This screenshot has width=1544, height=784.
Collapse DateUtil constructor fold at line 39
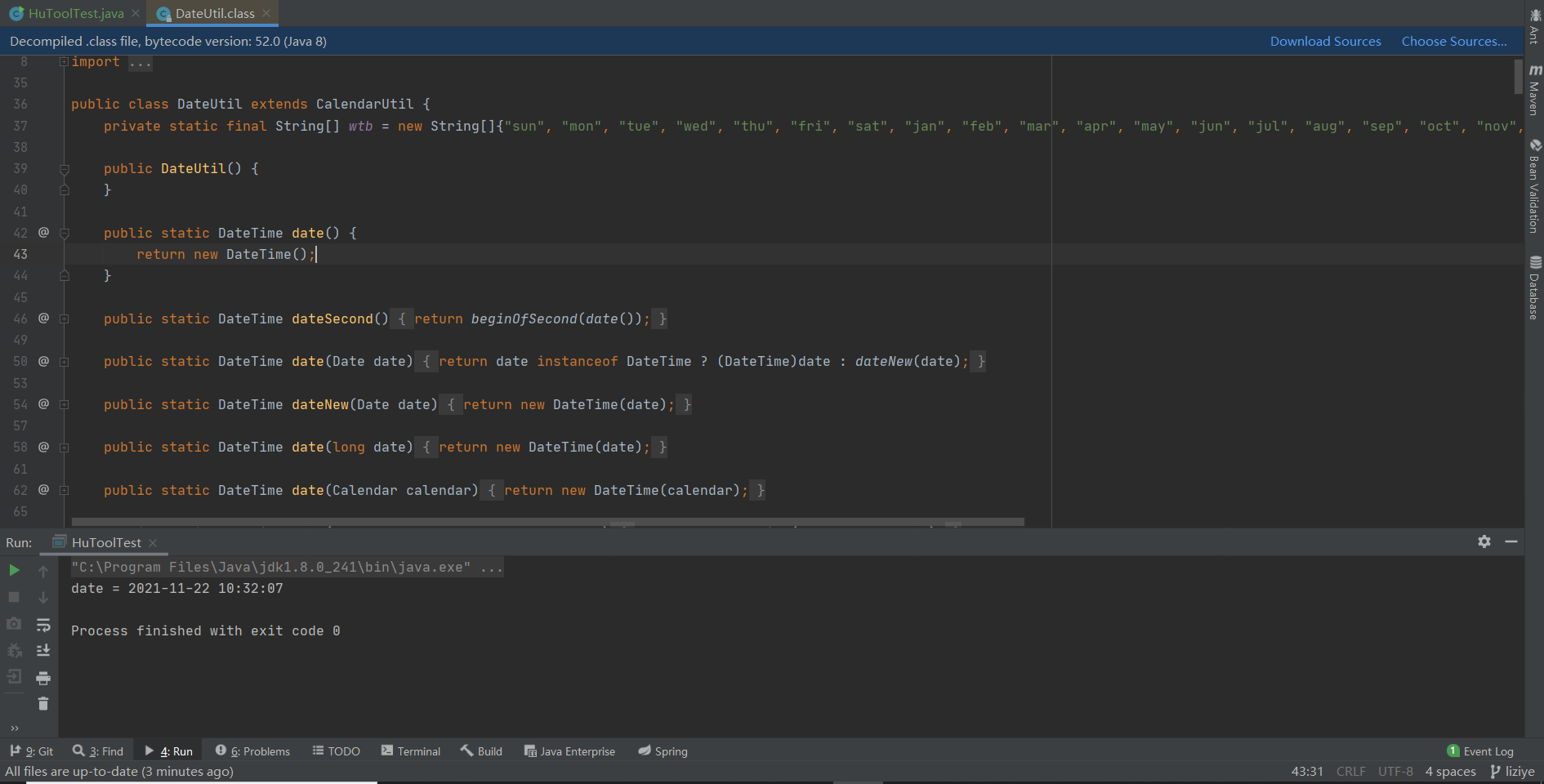click(64, 169)
